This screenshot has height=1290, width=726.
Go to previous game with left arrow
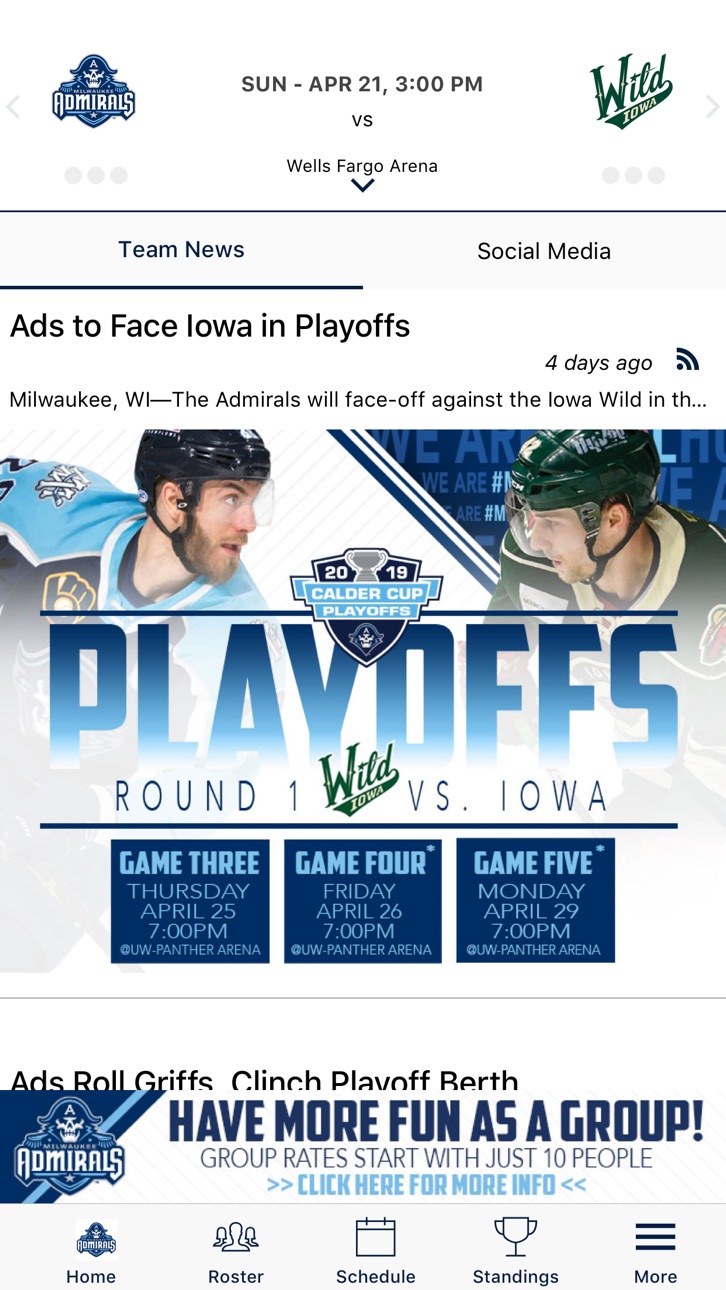click(13, 107)
